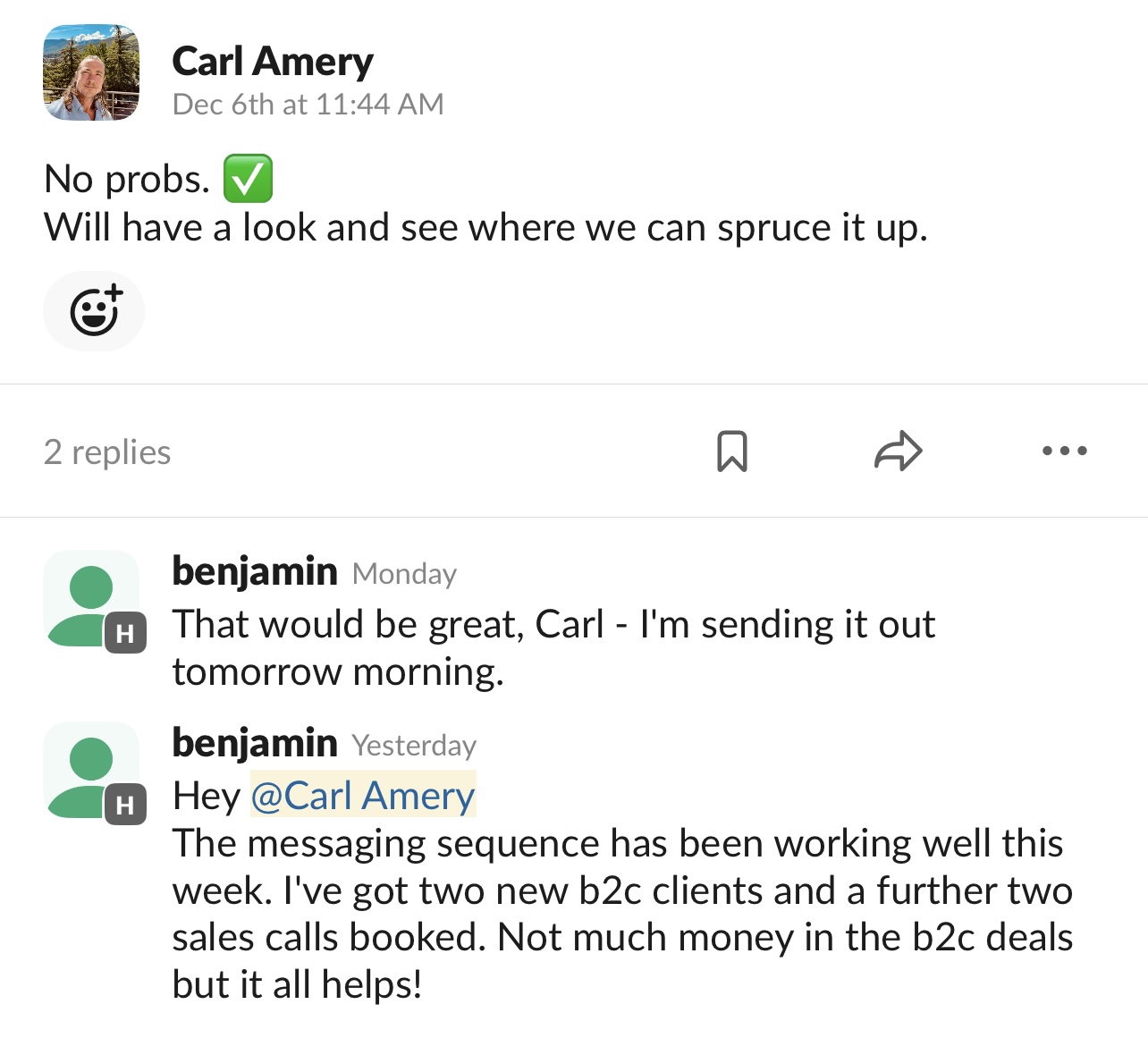Open the three-dot more actions menu
The width and height of the screenshot is (1148, 1038).
pyautogui.click(x=1064, y=451)
